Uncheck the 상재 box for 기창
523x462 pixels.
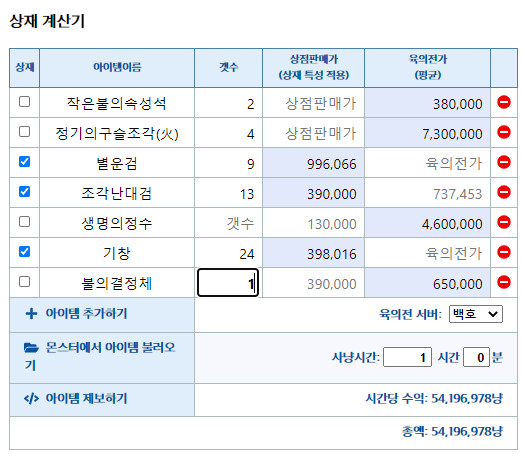pyautogui.click(x=24, y=252)
